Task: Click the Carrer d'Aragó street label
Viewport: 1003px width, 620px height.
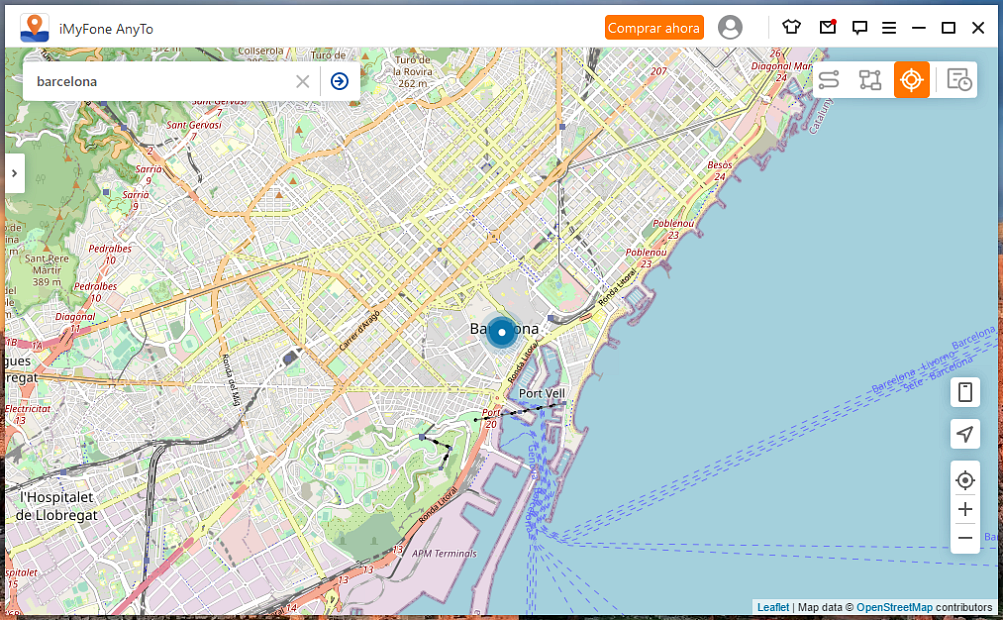Action: [359, 330]
